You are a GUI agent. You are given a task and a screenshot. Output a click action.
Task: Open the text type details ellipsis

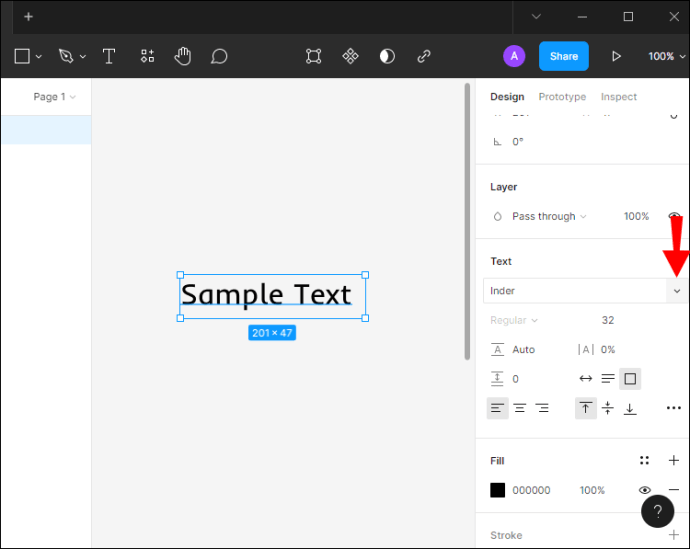673,408
